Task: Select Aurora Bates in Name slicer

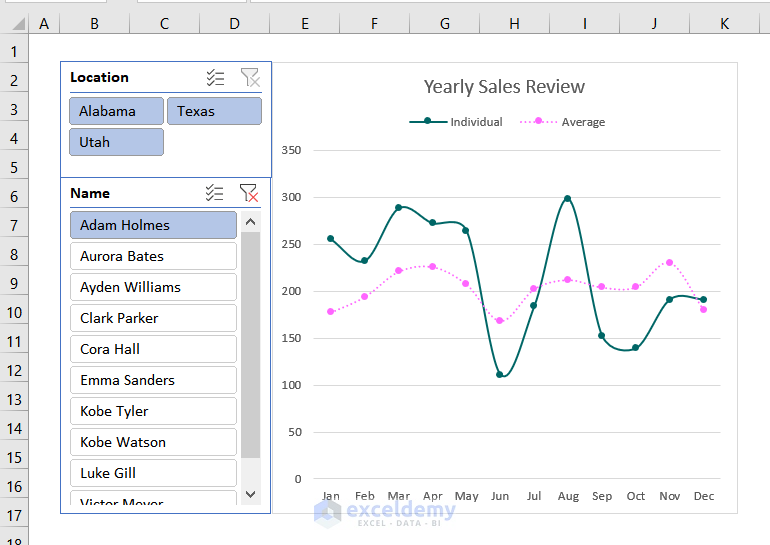Action: tap(153, 256)
